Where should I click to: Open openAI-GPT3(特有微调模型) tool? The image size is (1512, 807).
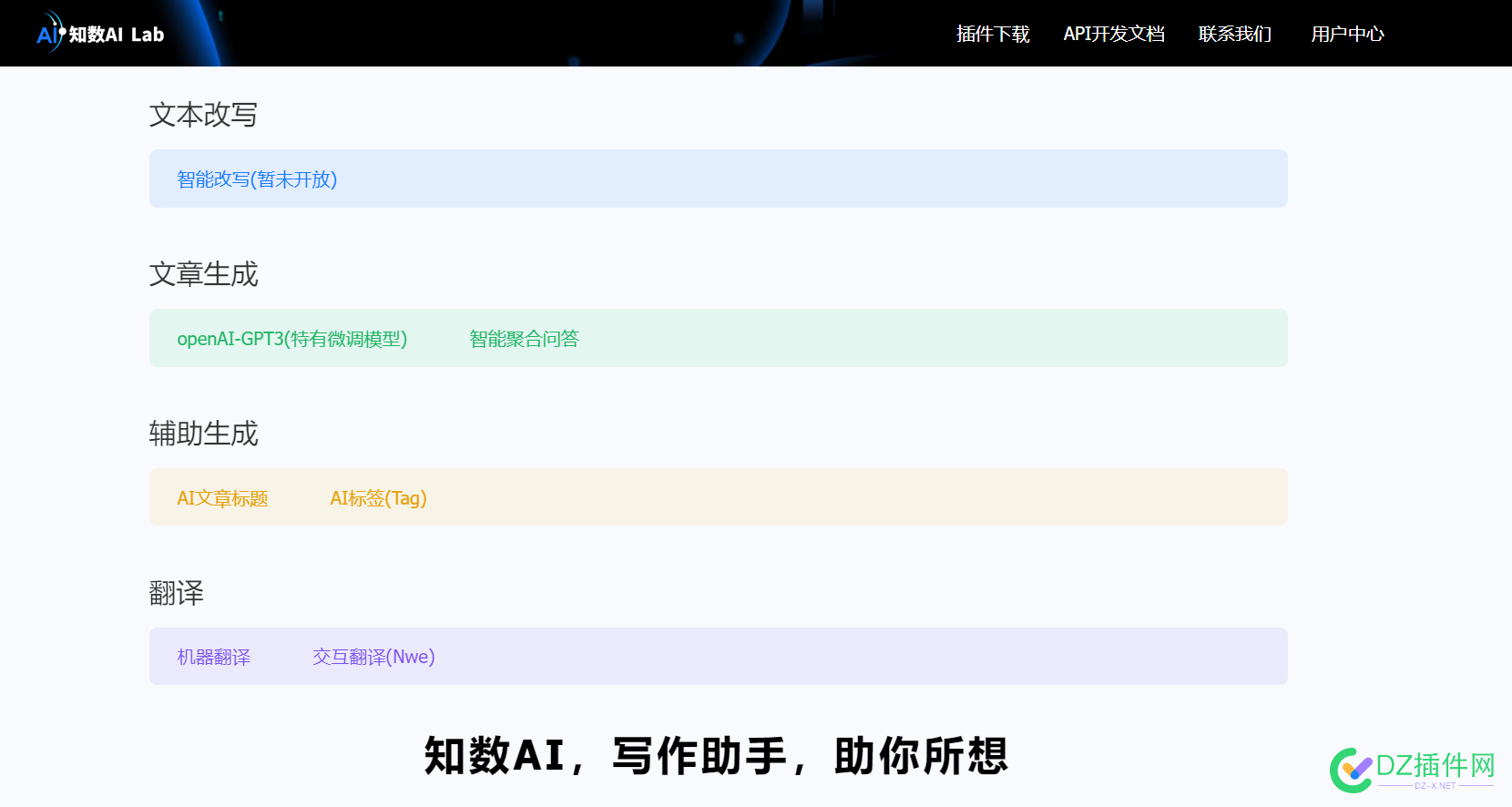pyautogui.click(x=292, y=339)
